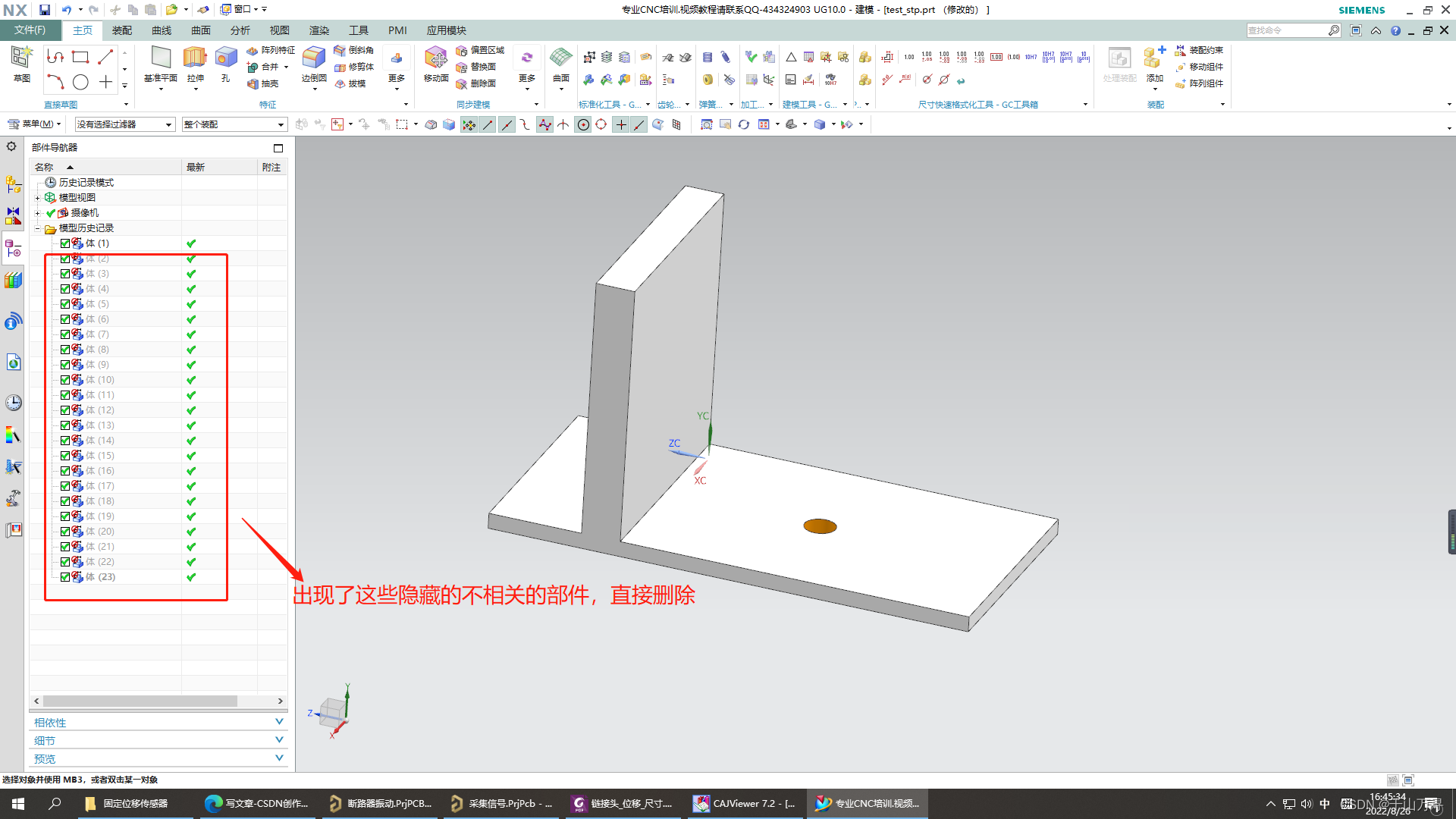Apply the 边倒圆 edge blend tool
This screenshot has width=1456, height=819.
[313, 57]
